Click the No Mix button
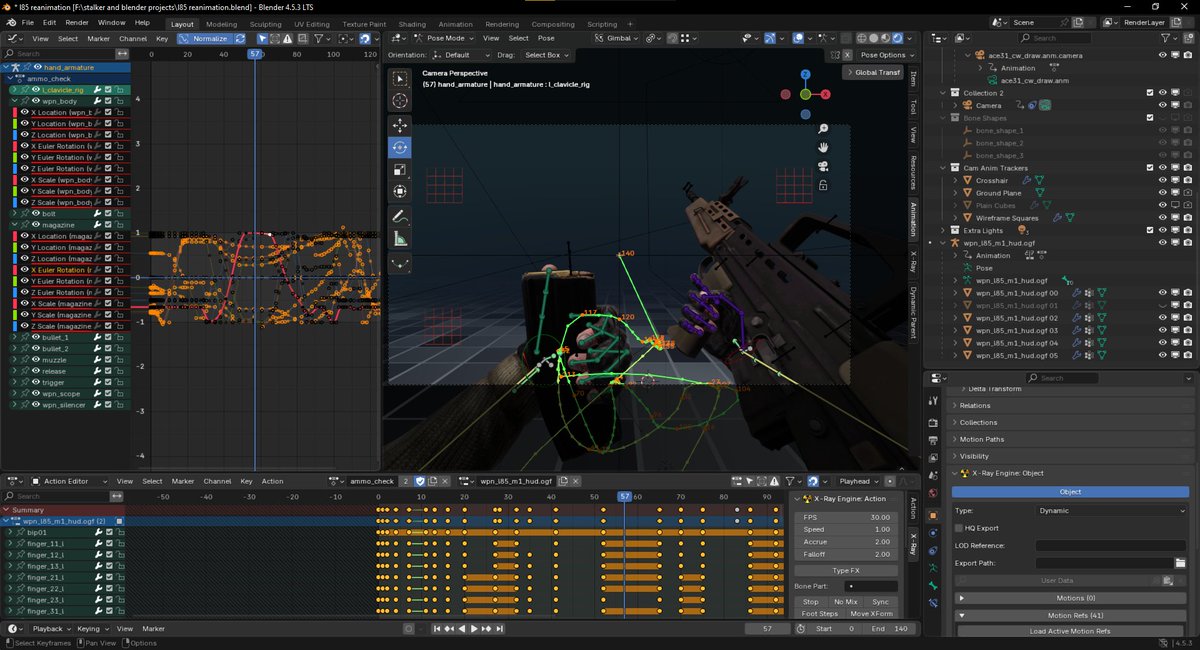 coord(846,602)
